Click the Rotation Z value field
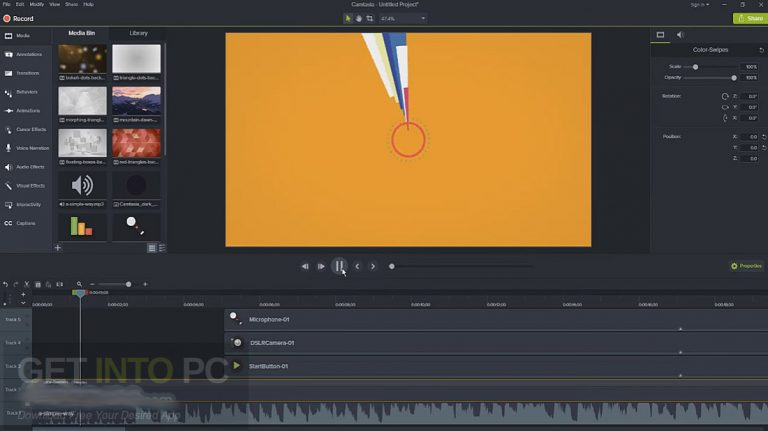Image resolution: width=768 pixels, height=431 pixels. (x=750, y=96)
